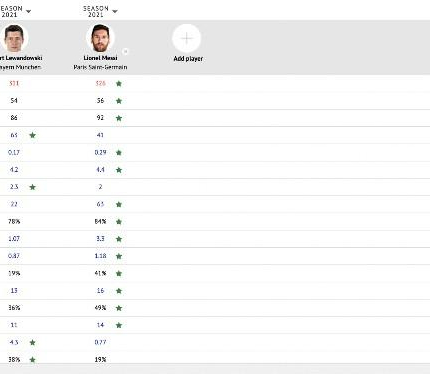Click the star next to Messi's 49% value
Screen dimensions: 430x374
[119, 308]
